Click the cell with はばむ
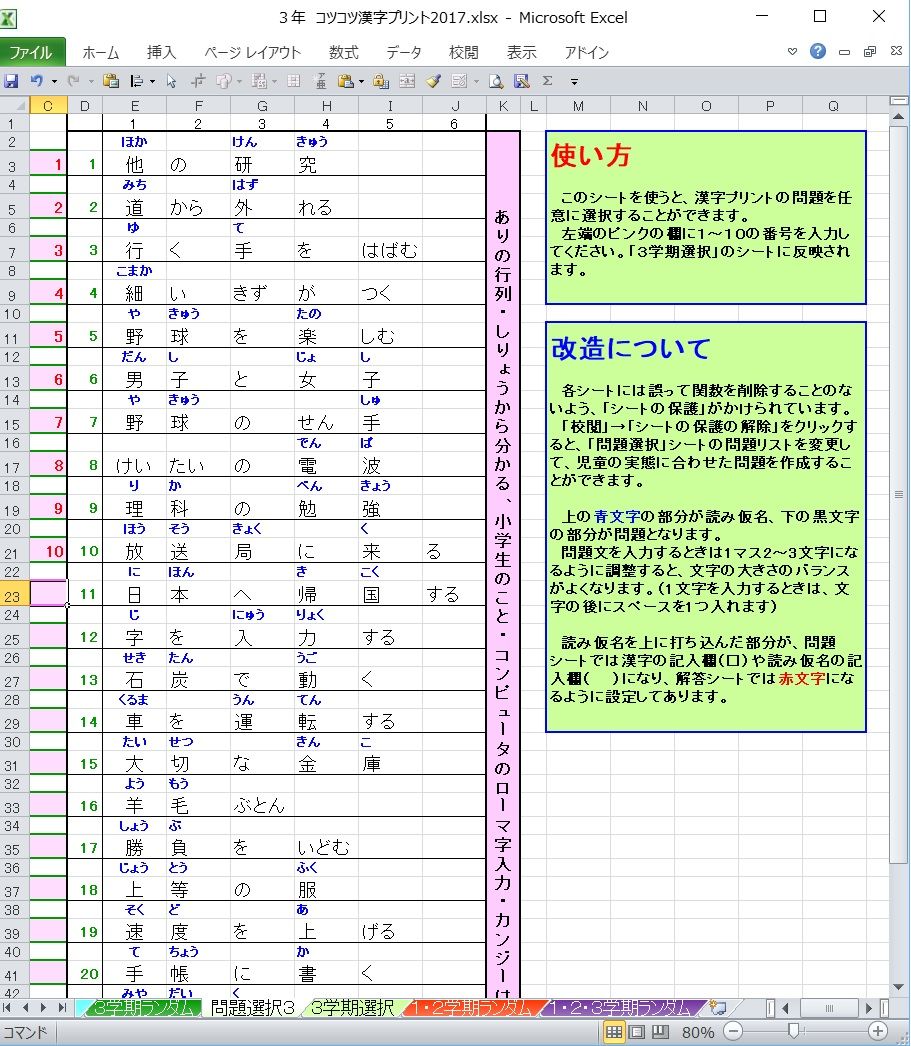The image size is (911, 1046). click(390, 250)
